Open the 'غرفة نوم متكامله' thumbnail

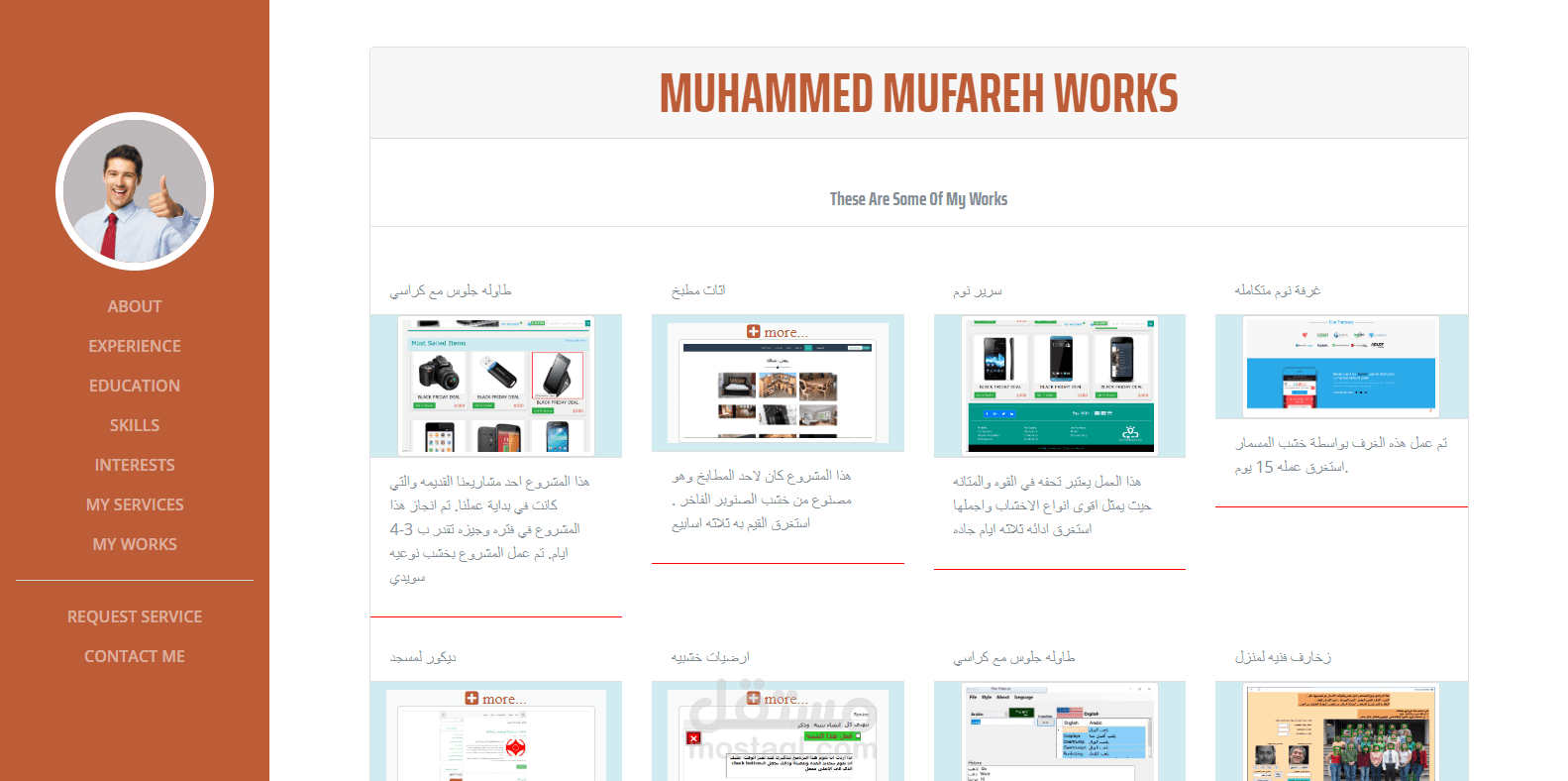(1342, 367)
